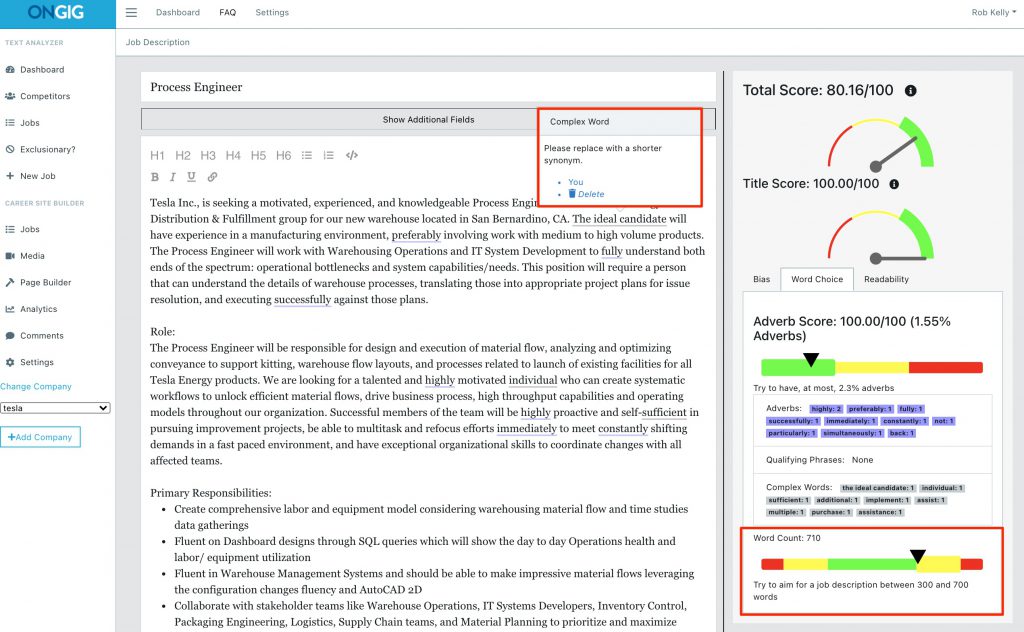This screenshot has height=632, width=1024.
Task: Open Settings in the top navigation
Action: click(x=272, y=12)
